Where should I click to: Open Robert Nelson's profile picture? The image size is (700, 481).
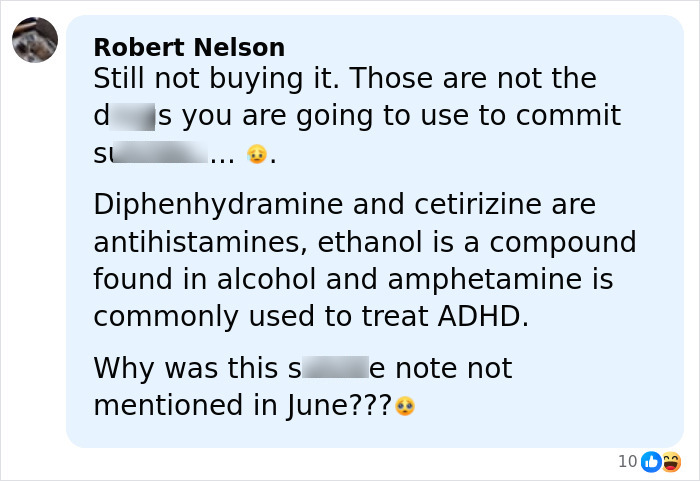34,40
